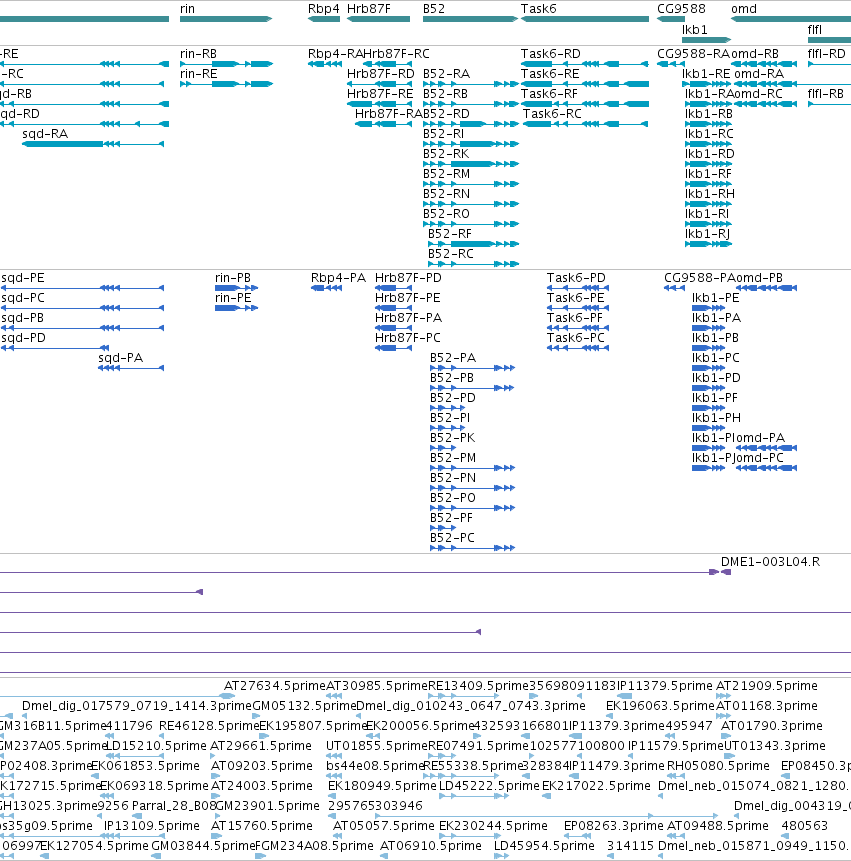Select the Rbp4 gene label
This screenshot has height=861, width=851.
(x=323, y=9)
